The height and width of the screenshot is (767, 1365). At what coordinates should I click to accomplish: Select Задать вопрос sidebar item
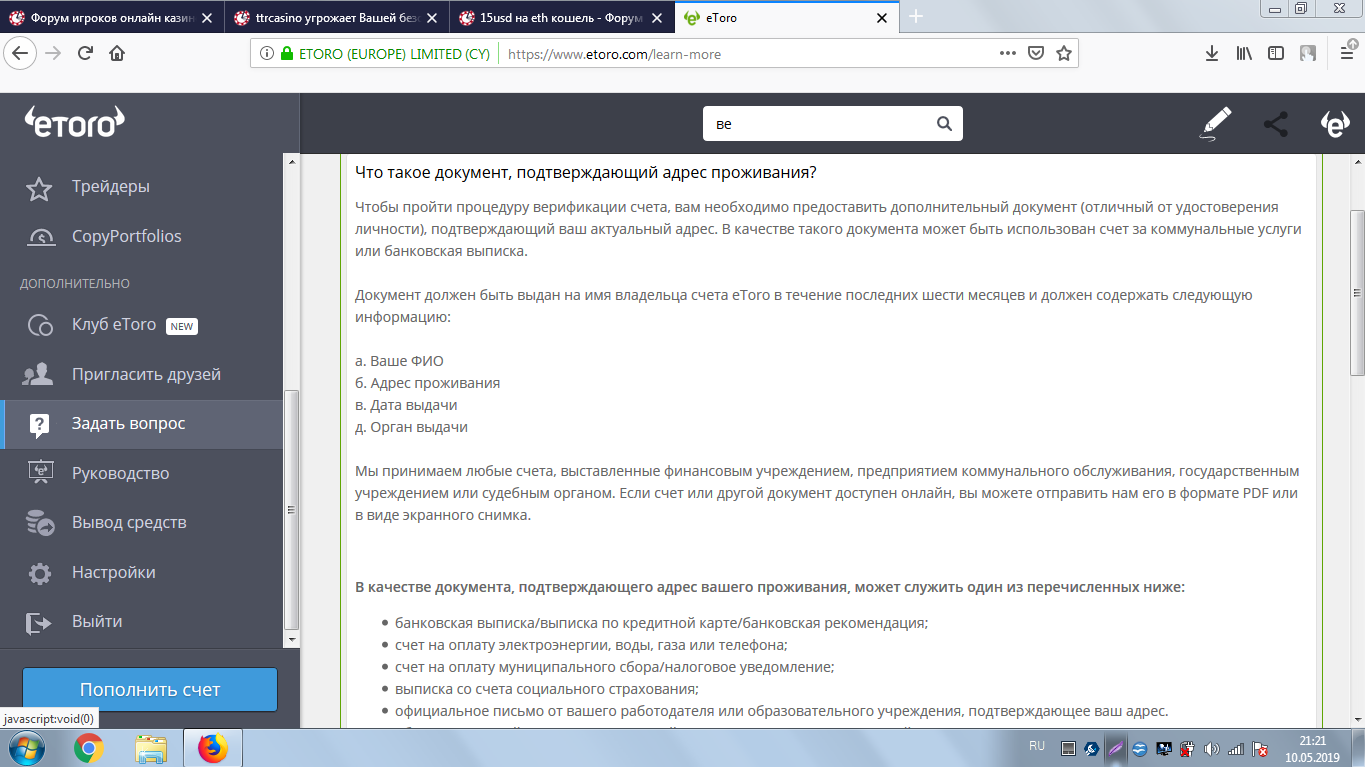tap(143, 424)
